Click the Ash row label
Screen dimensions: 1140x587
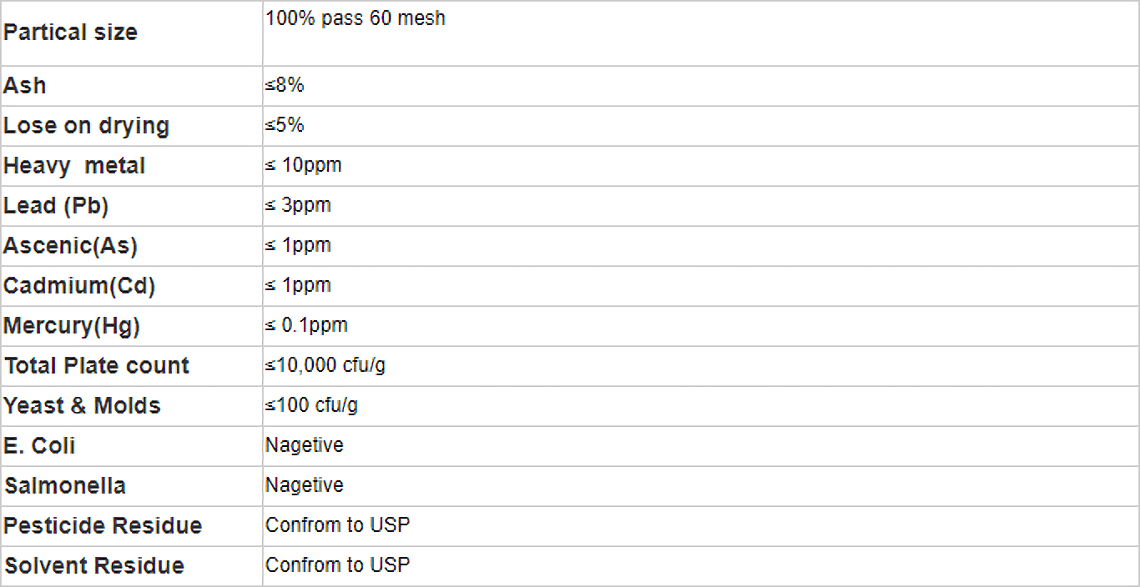24,86
